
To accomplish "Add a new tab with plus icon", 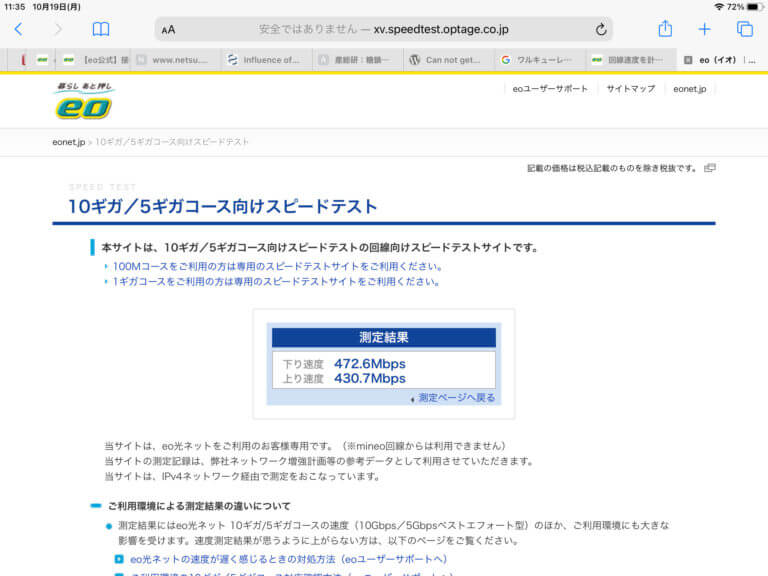I will 704,29.
